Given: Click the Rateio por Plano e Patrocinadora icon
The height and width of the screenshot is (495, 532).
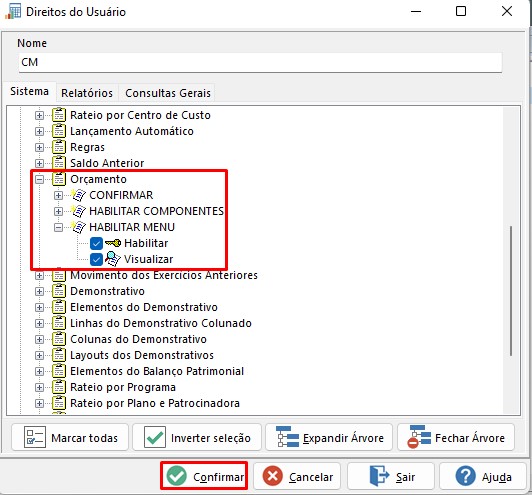Looking at the screenshot, I should pyautogui.click(x=59, y=403).
